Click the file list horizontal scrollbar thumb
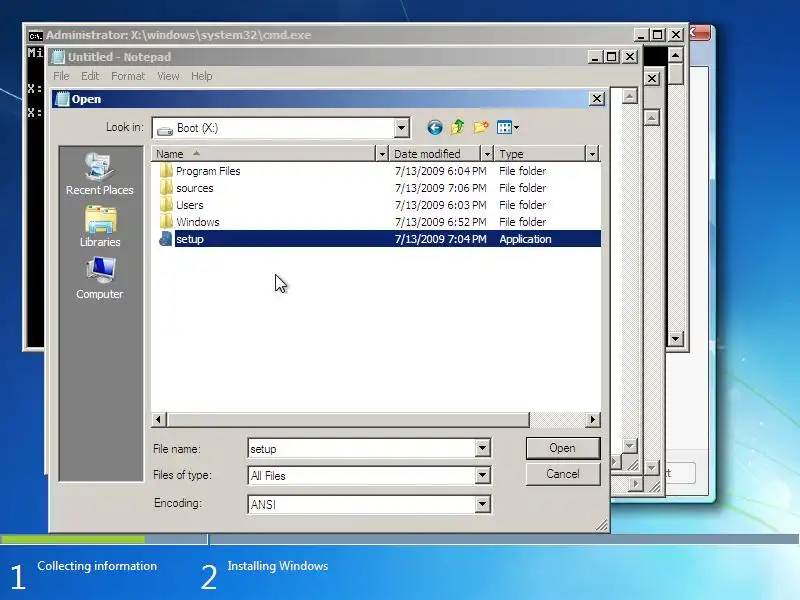Viewport: 800px width, 600px height. tap(348, 419)
